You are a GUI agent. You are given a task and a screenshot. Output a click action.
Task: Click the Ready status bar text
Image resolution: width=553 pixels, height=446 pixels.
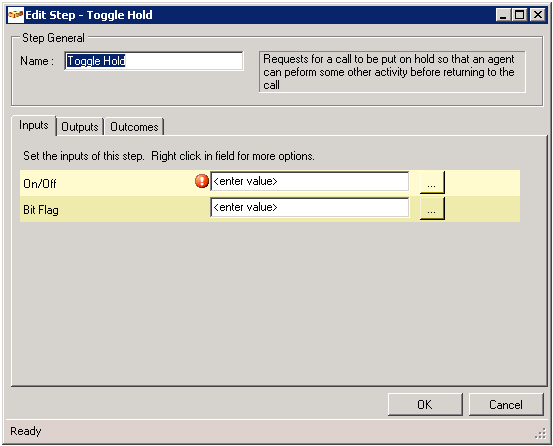(x=26, y=431)
